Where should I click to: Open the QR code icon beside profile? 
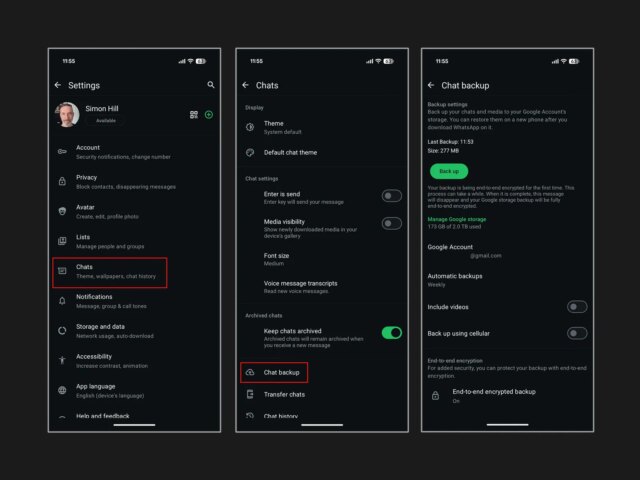pyautogui.click(x=194, y=115)
